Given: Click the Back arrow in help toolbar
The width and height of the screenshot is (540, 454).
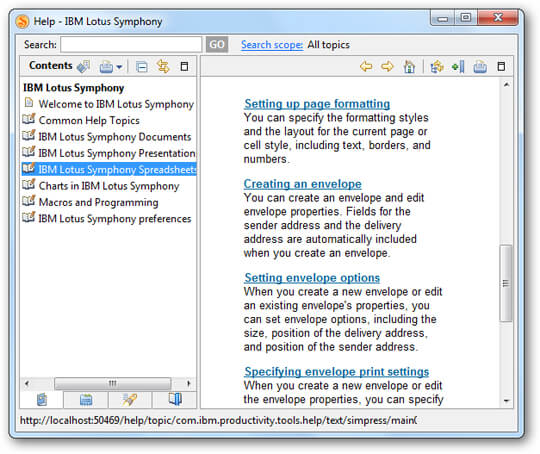Looking at the screenshot, I should (x=366, y=66).
